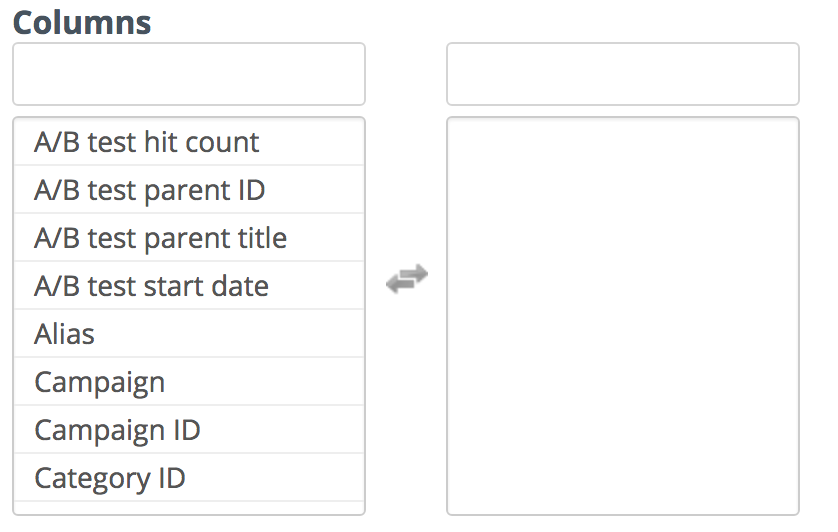Select the Campaign list entry

pos(189,382)
